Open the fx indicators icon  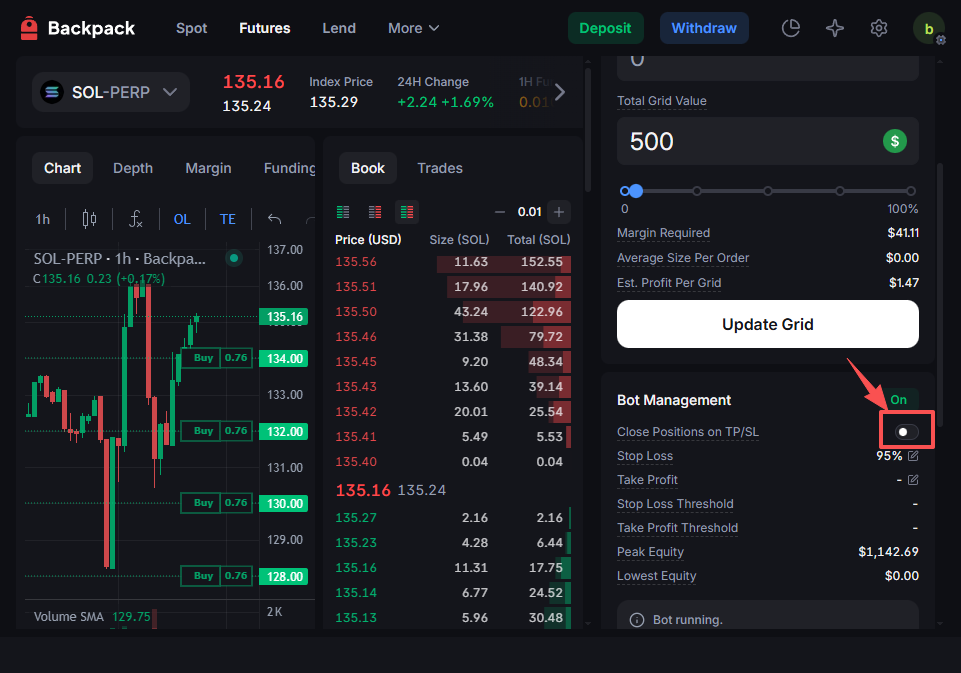[x=136, y=219]
